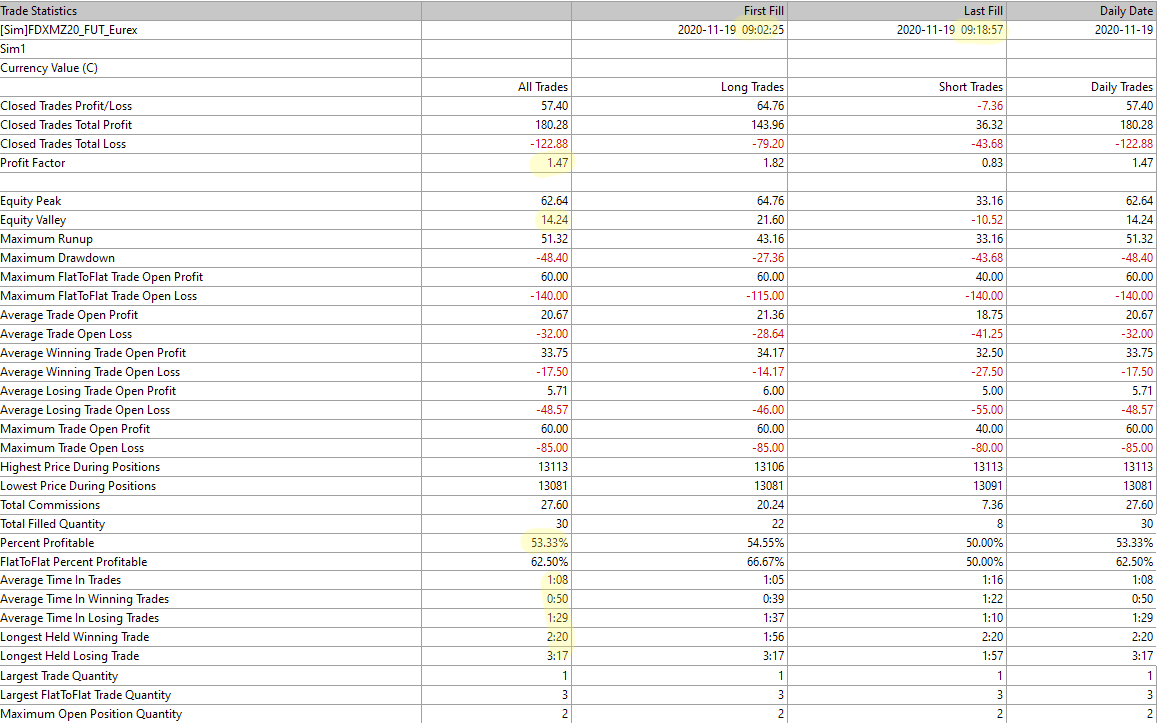Click the Long Trades commissions 20.24

coord(771,505)
